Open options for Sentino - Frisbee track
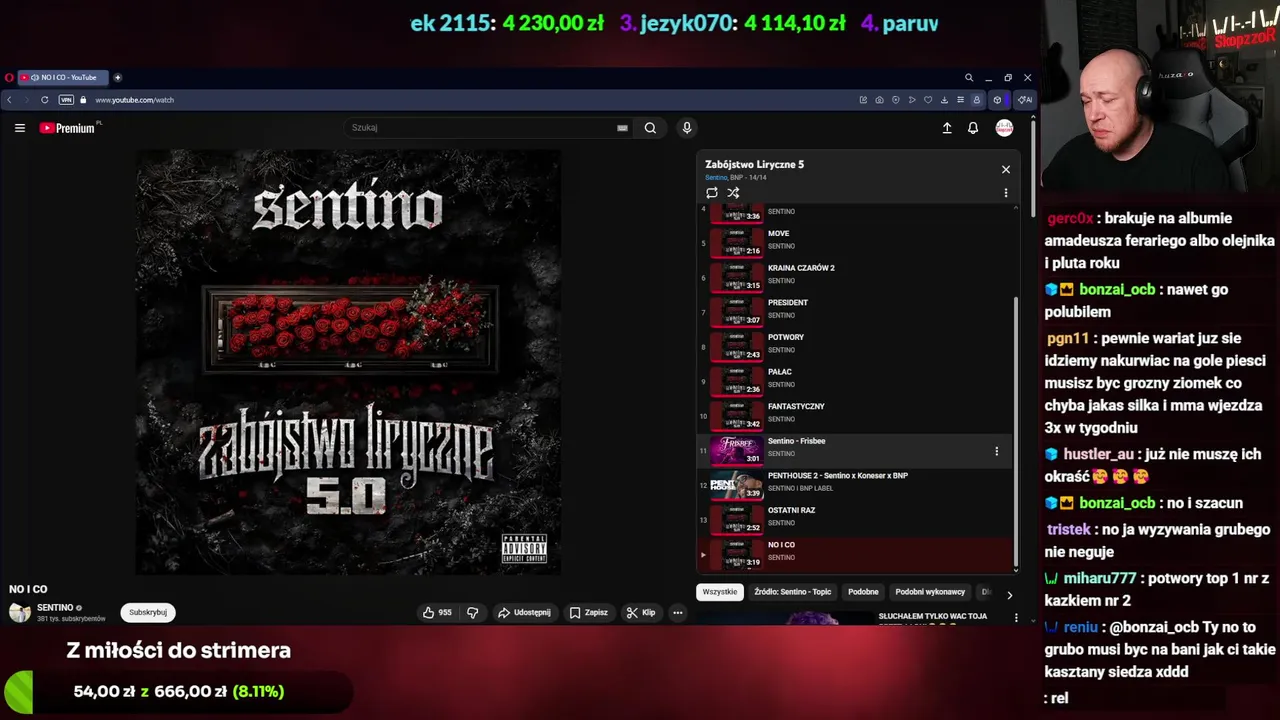The height and width of the screenshot is (720, 1280). click(996, 451)
